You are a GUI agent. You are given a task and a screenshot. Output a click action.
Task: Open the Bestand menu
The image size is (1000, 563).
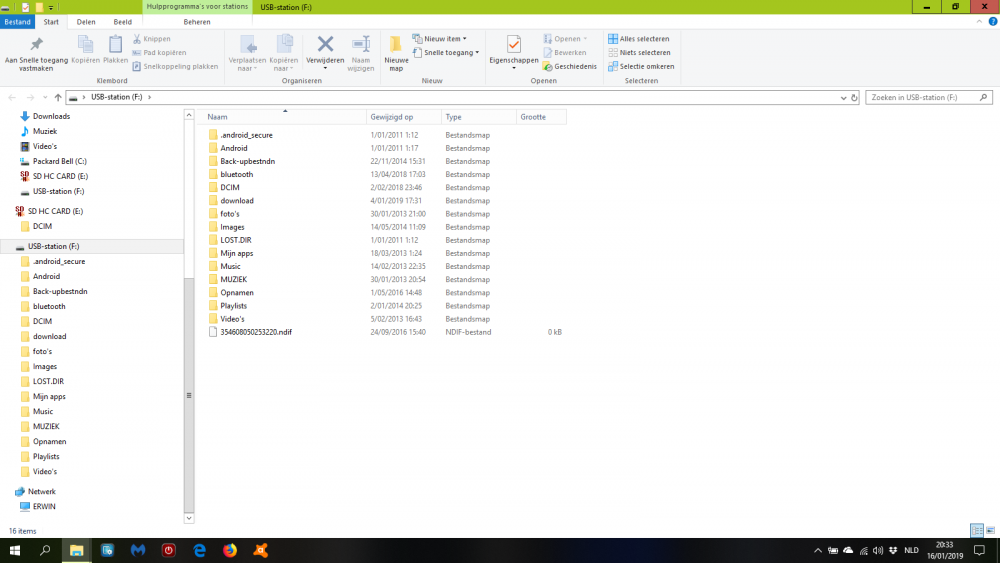[17, 21]
